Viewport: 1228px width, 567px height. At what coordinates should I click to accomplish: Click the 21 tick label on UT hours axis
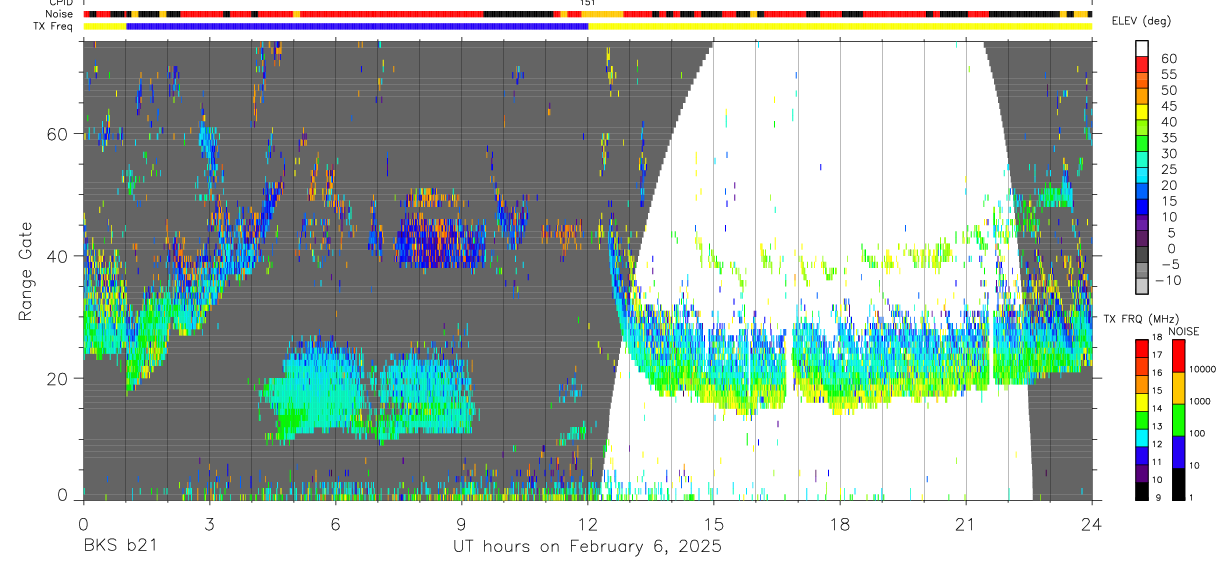pyautogui.click(x=966, y=524)
